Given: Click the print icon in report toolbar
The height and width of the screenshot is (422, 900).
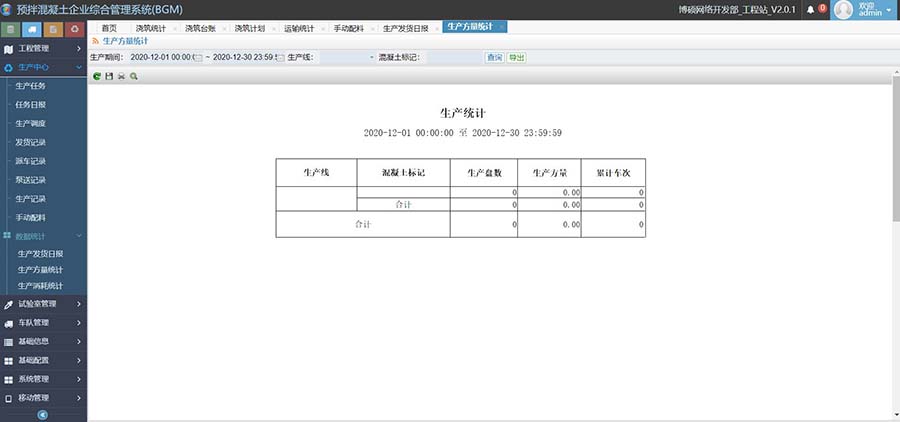Looking at the screenshot, I should click(x=121, y=76).
